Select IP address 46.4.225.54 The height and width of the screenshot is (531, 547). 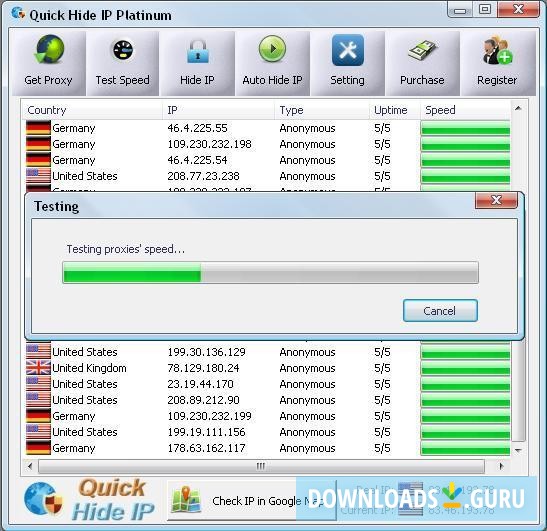197,160
